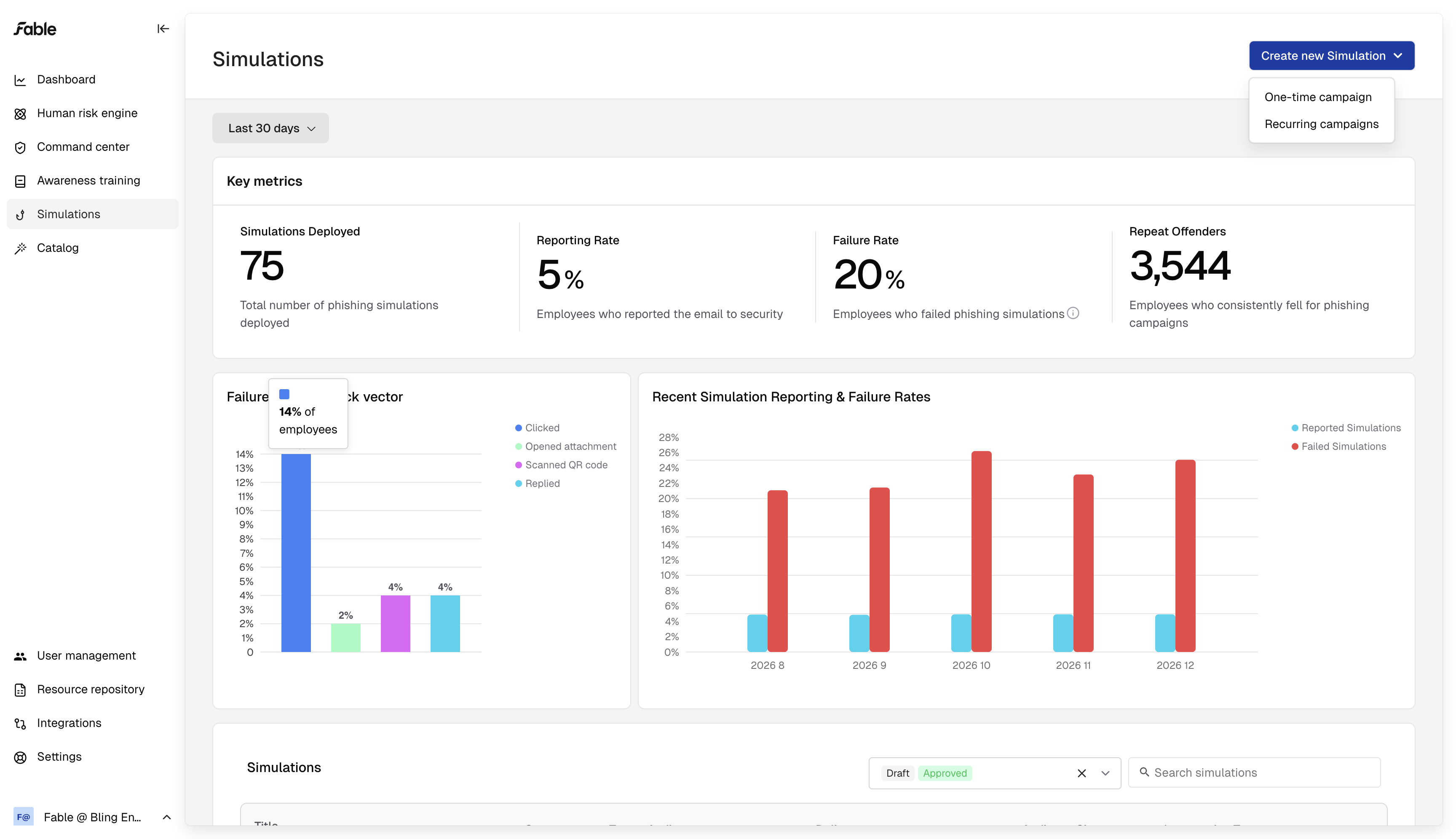This screenshot has height=839, width=1456.
Task: Click the purple Scanned QR code bar
Action: tap(396, 624)
